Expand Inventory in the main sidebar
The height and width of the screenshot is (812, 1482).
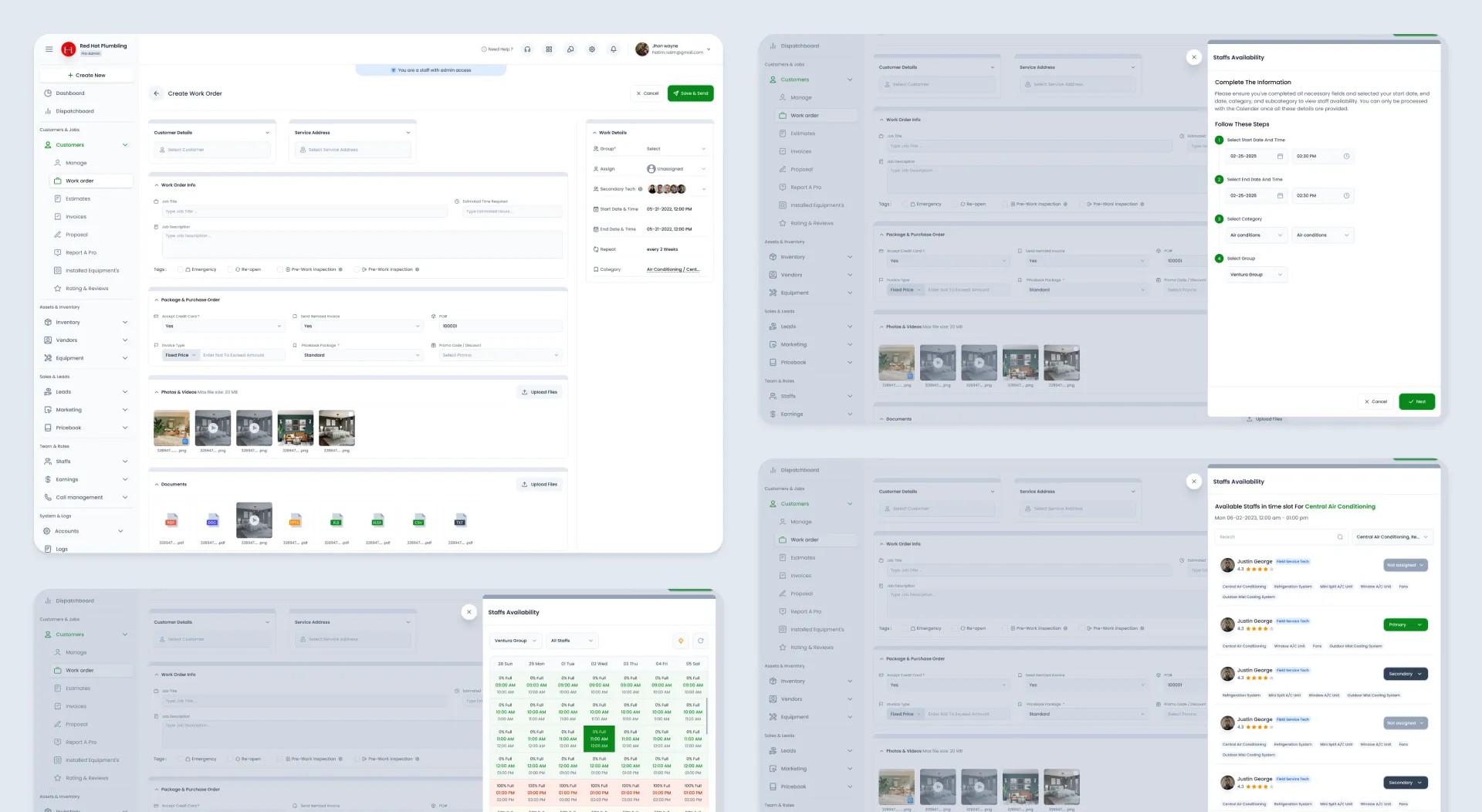coord(125,323)
